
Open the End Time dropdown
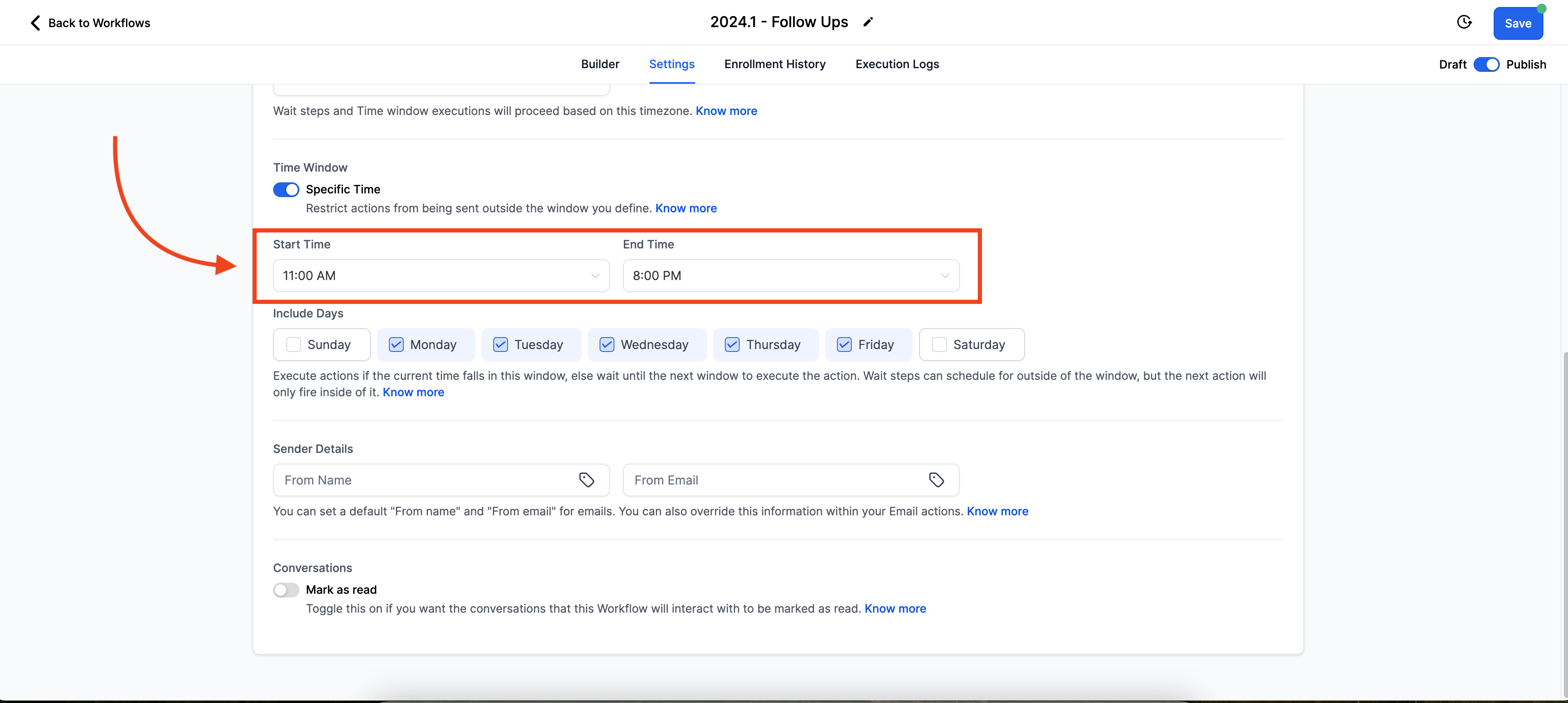(x=791, y=276)
